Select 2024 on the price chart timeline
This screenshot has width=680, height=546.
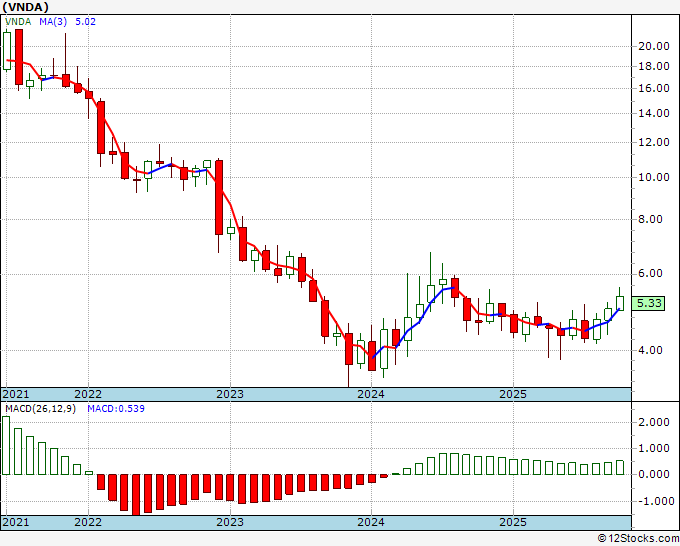pos(371,394)
